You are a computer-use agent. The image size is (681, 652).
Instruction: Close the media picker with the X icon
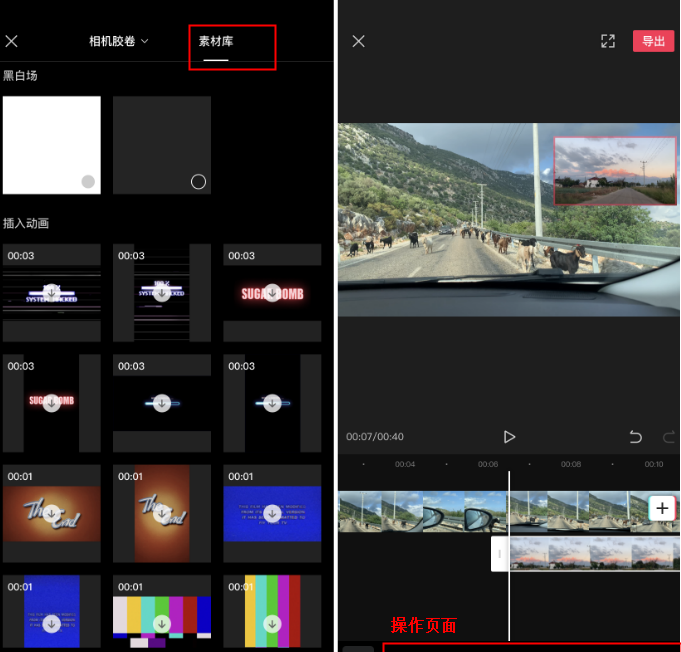tap(12, 41)
